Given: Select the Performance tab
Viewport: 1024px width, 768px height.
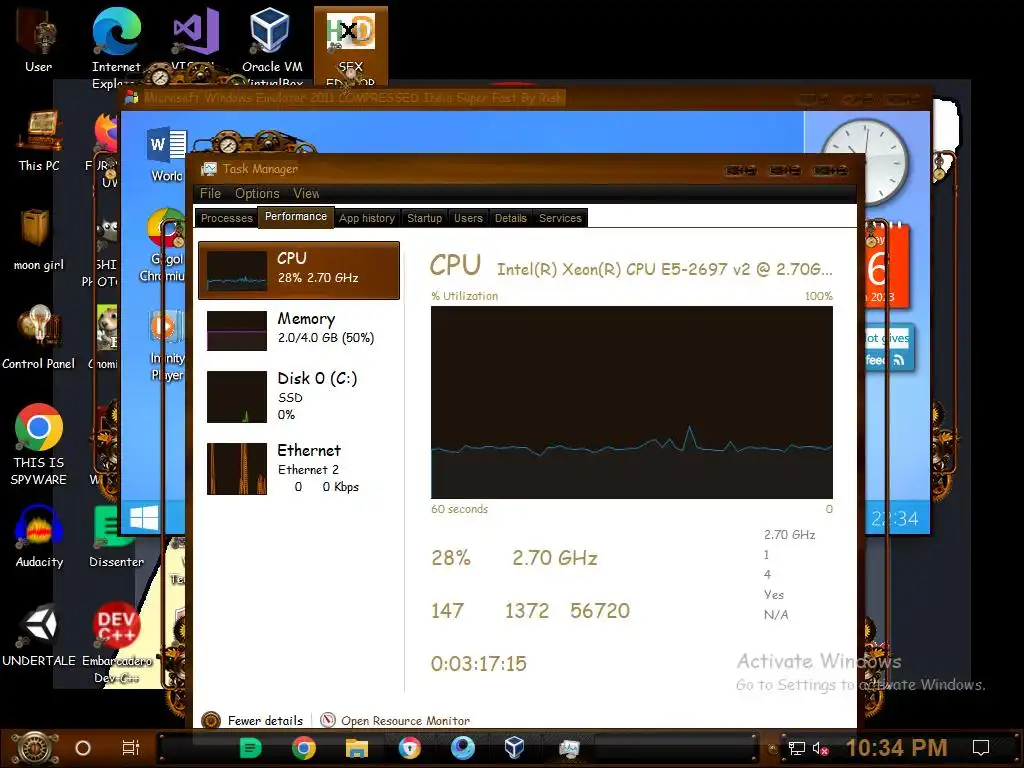Looking at the screenshot, I should [296, 217].
